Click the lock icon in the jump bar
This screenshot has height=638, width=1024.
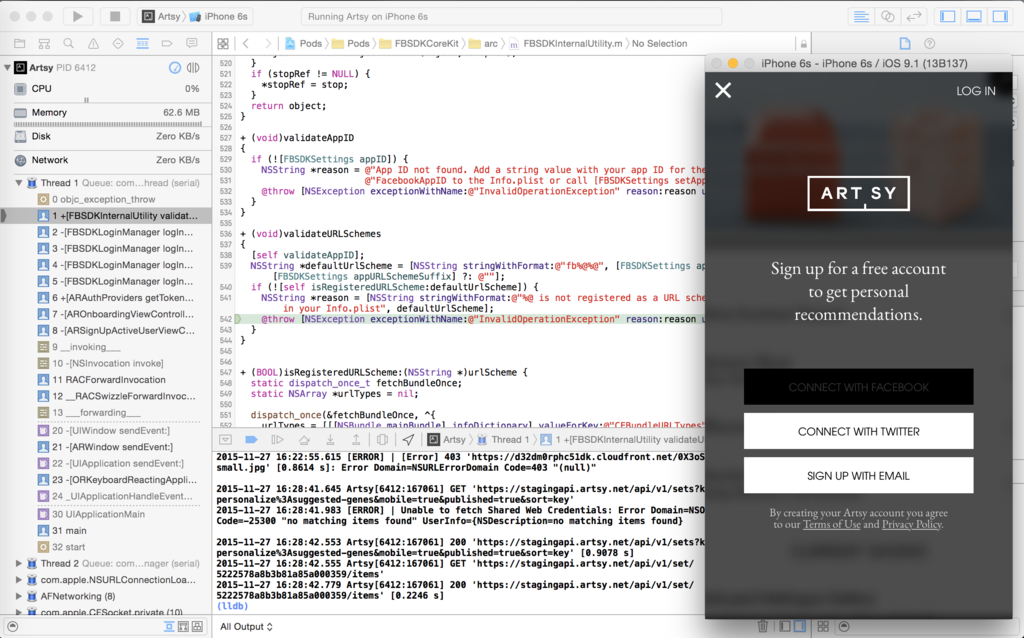[x=804, y=44]
